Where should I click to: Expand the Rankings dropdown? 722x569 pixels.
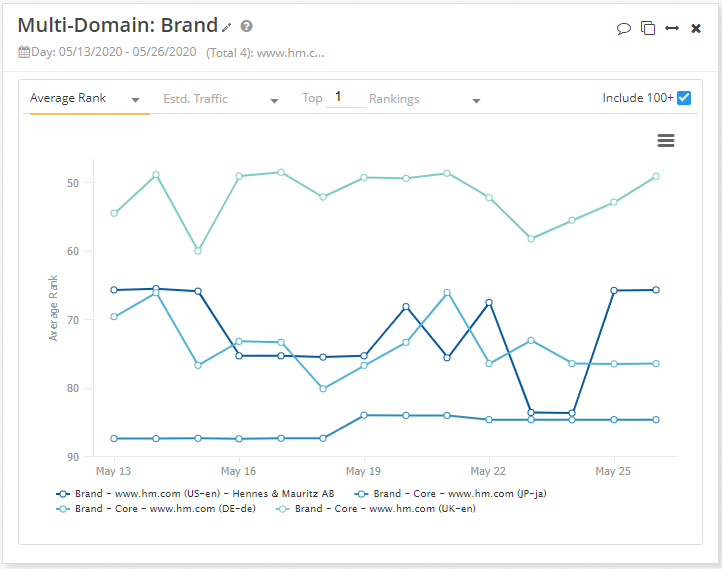425,99
